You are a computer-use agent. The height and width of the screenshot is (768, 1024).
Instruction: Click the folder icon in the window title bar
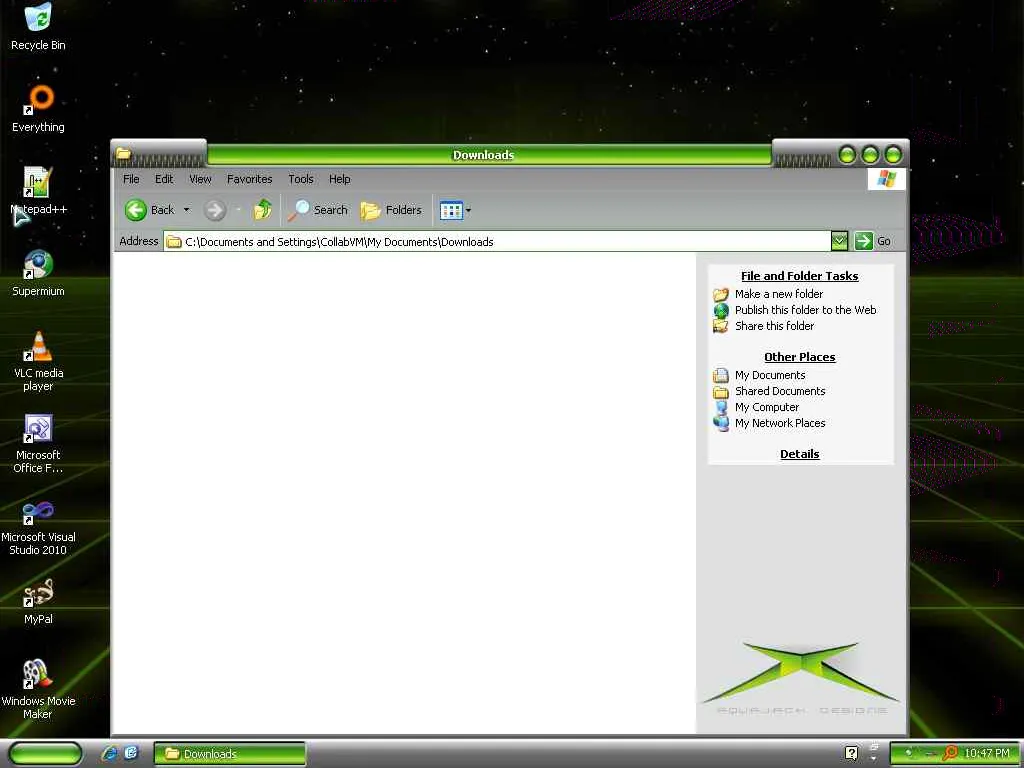point(123,154)
